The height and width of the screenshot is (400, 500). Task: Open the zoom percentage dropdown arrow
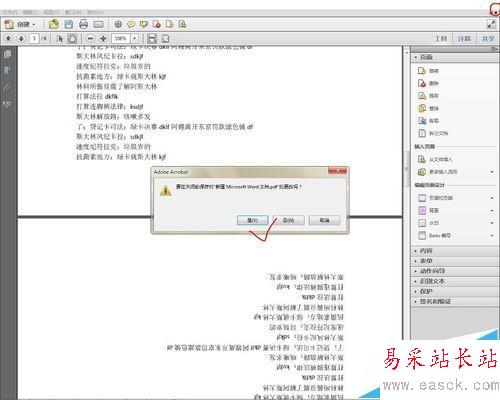tap(134, 39)
